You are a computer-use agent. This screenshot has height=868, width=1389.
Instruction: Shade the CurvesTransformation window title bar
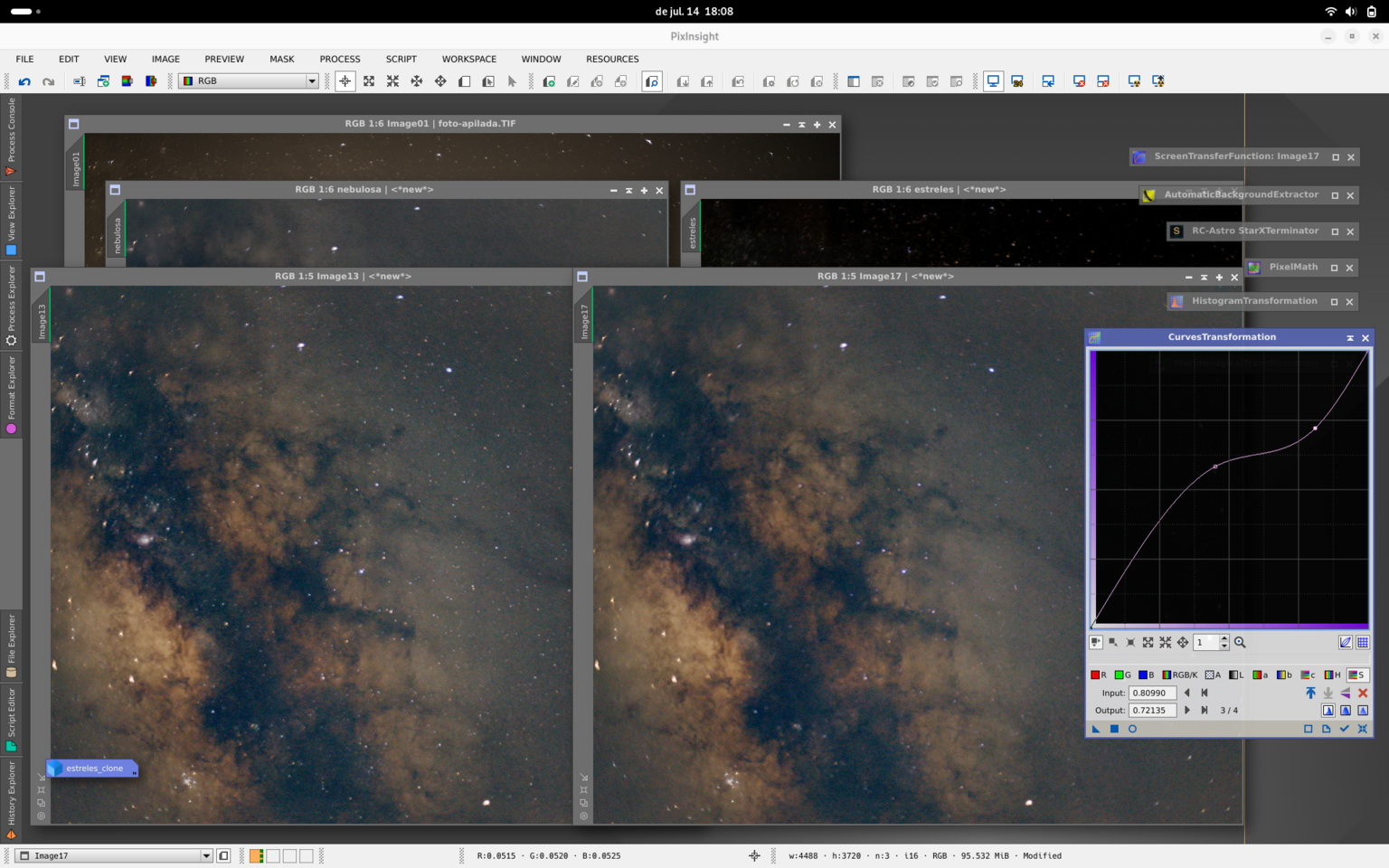tap(1350, 337)
